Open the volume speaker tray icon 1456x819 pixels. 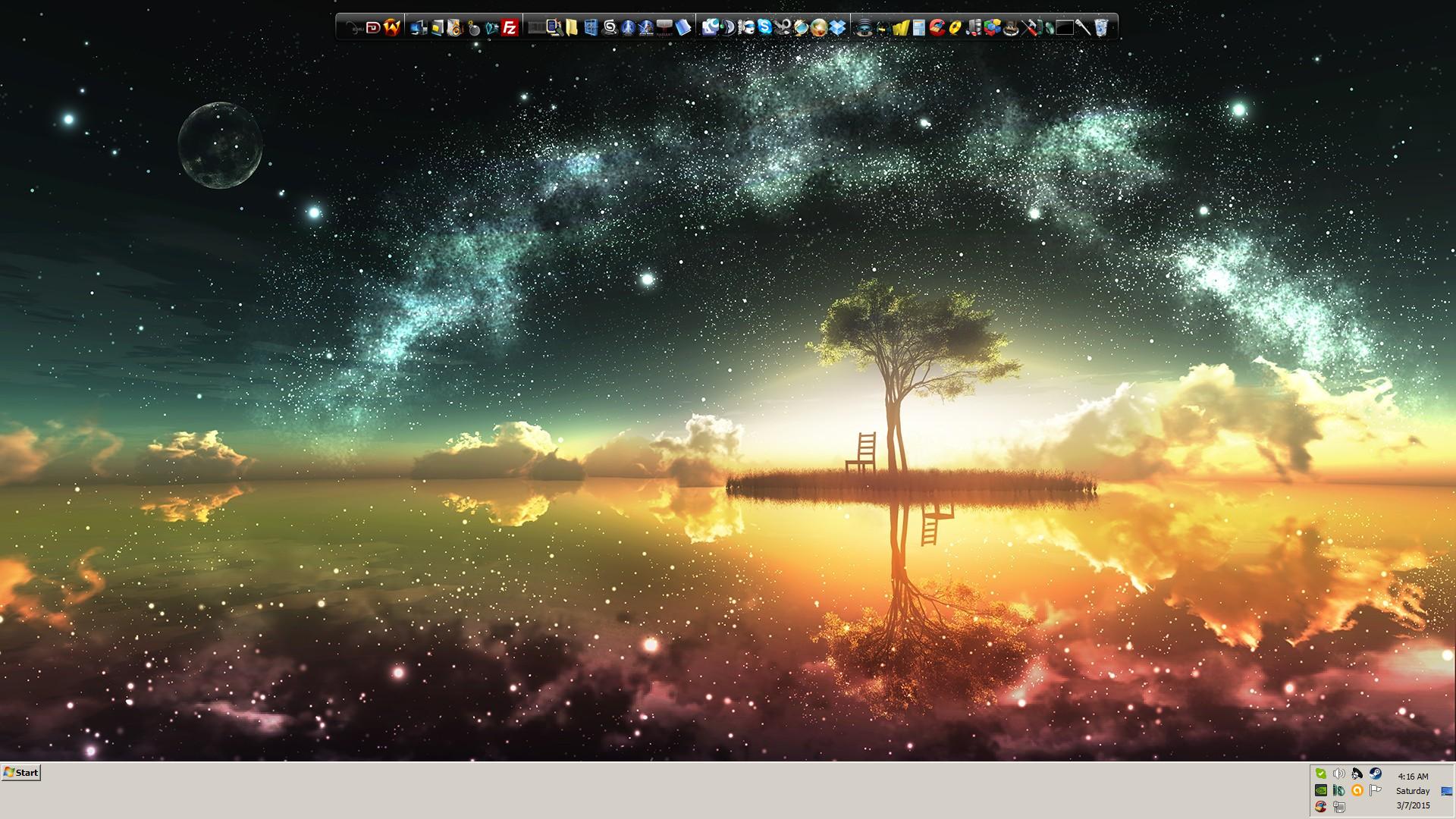(x=1339, y=773)
